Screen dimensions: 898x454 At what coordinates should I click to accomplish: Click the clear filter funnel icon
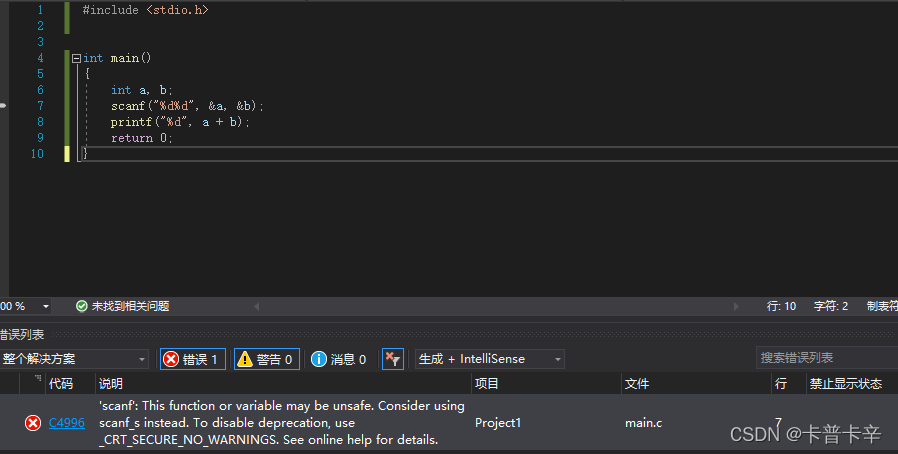coord(392,359)
